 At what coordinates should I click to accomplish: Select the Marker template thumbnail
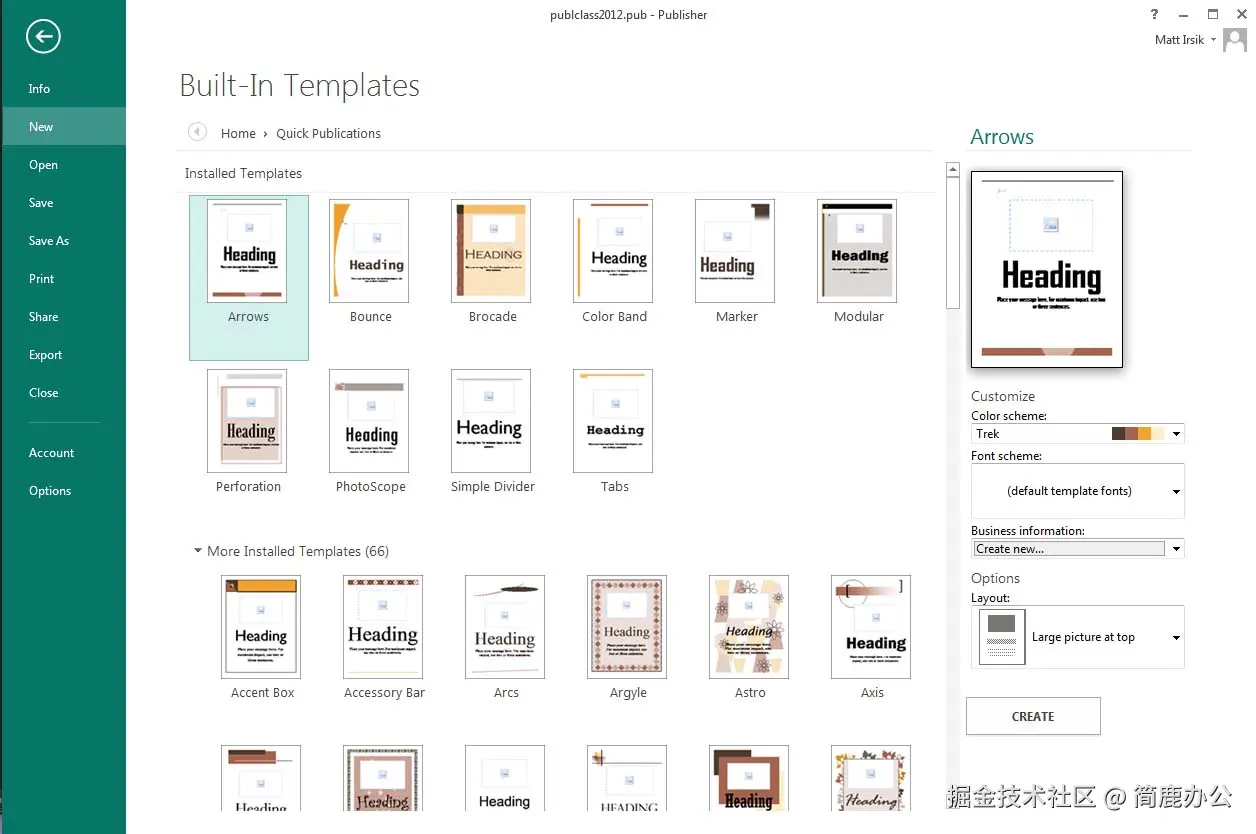click(735, 250)
